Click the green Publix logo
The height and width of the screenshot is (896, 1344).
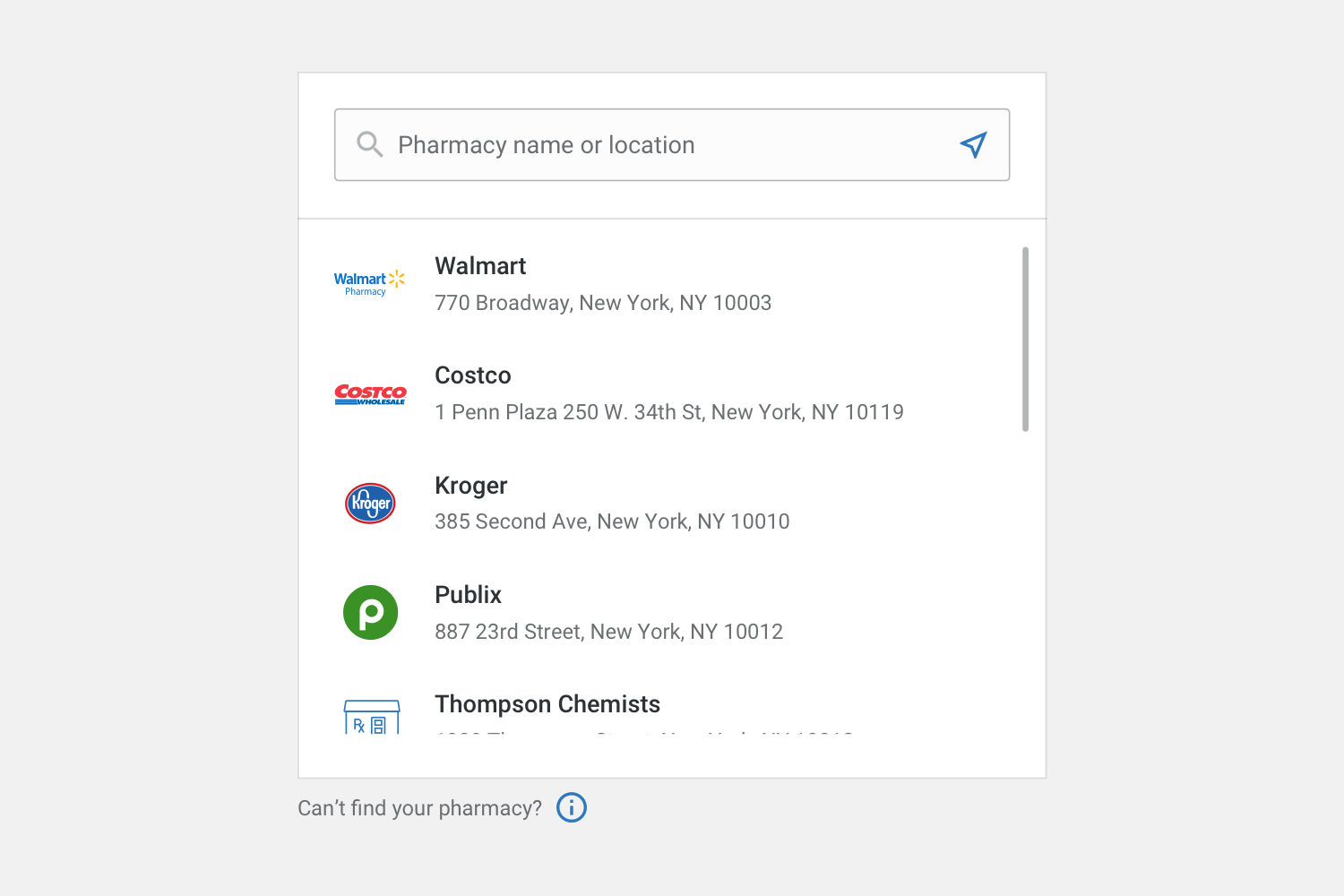tap(370, 613)
